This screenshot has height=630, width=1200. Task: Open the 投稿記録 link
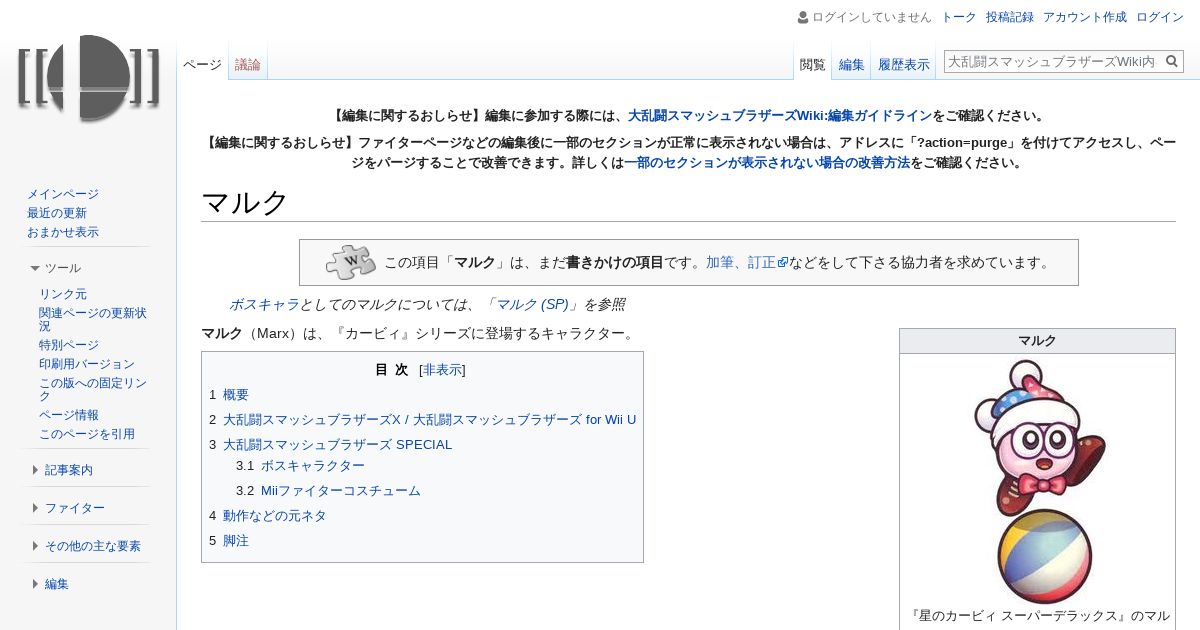(1010, 17)
